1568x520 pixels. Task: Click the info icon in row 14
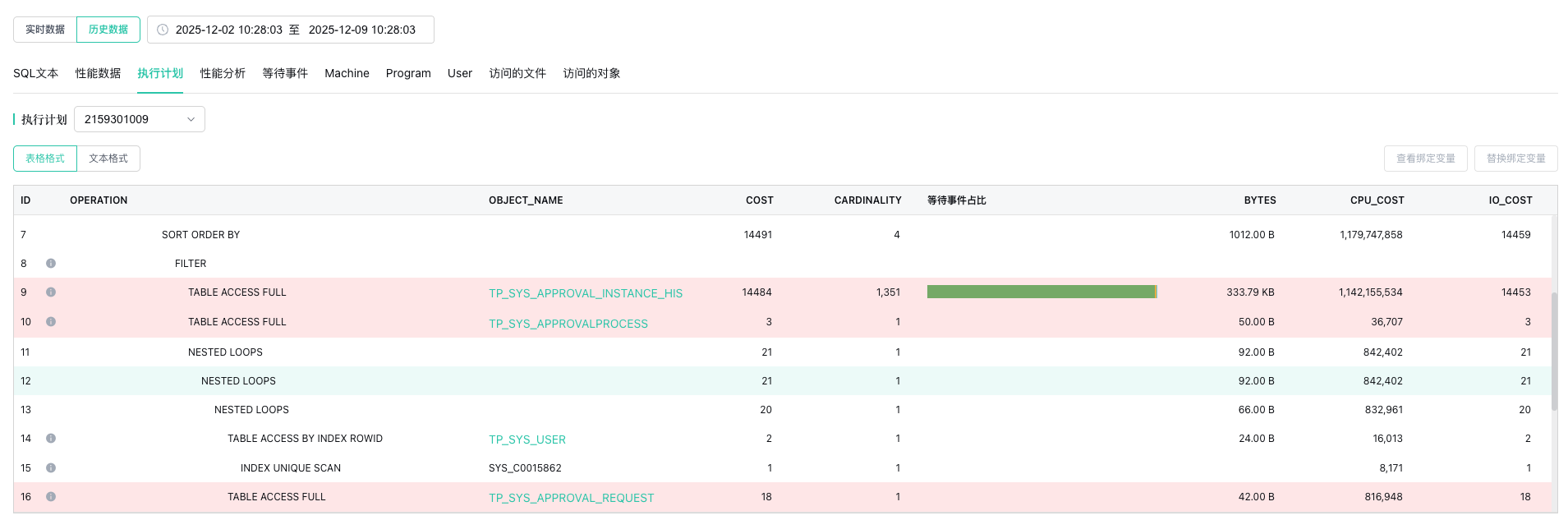tap(51, 439)
